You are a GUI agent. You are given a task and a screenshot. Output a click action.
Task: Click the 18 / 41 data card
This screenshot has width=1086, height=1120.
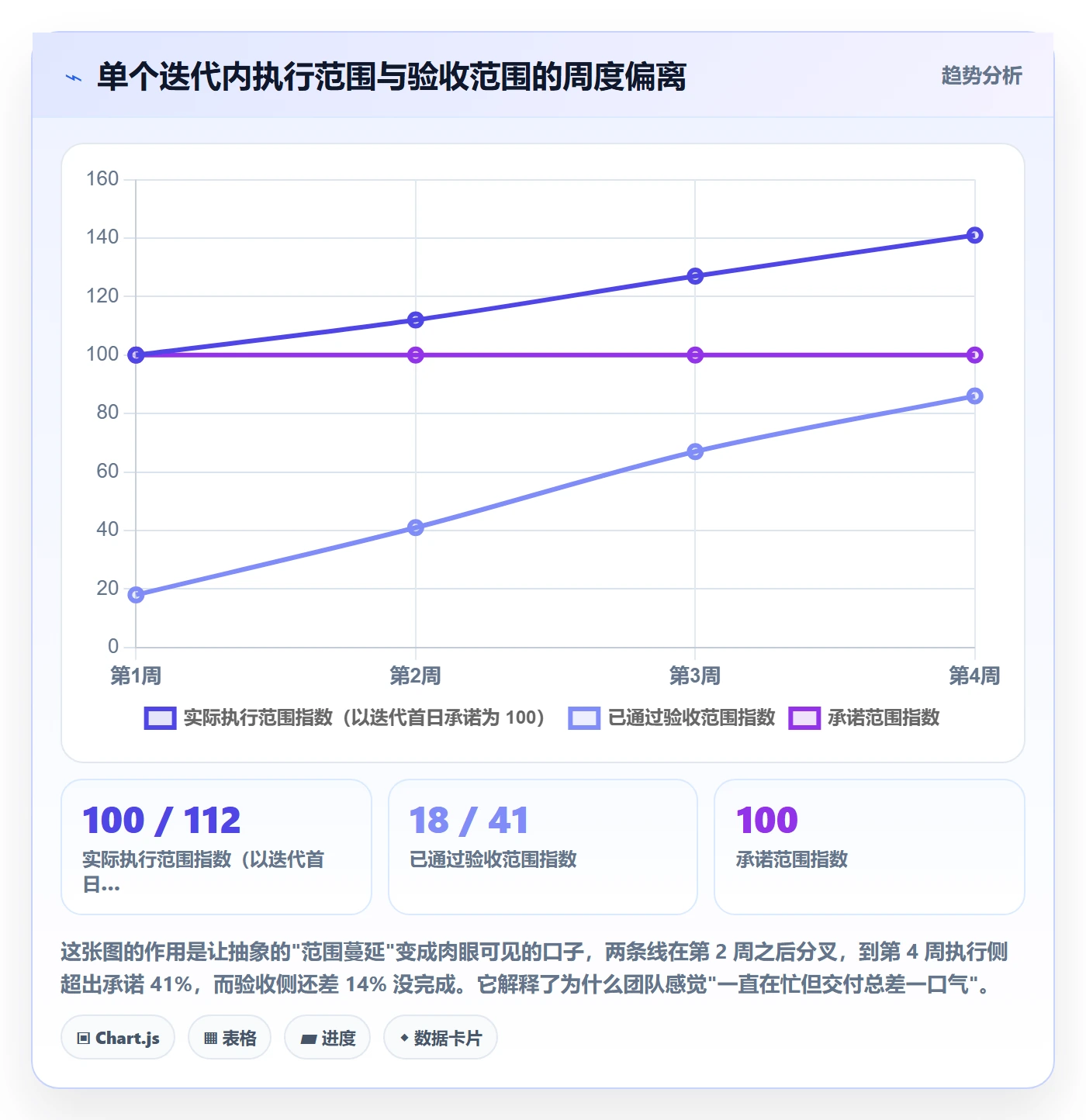pyautogui.click(x=543, y=847)
